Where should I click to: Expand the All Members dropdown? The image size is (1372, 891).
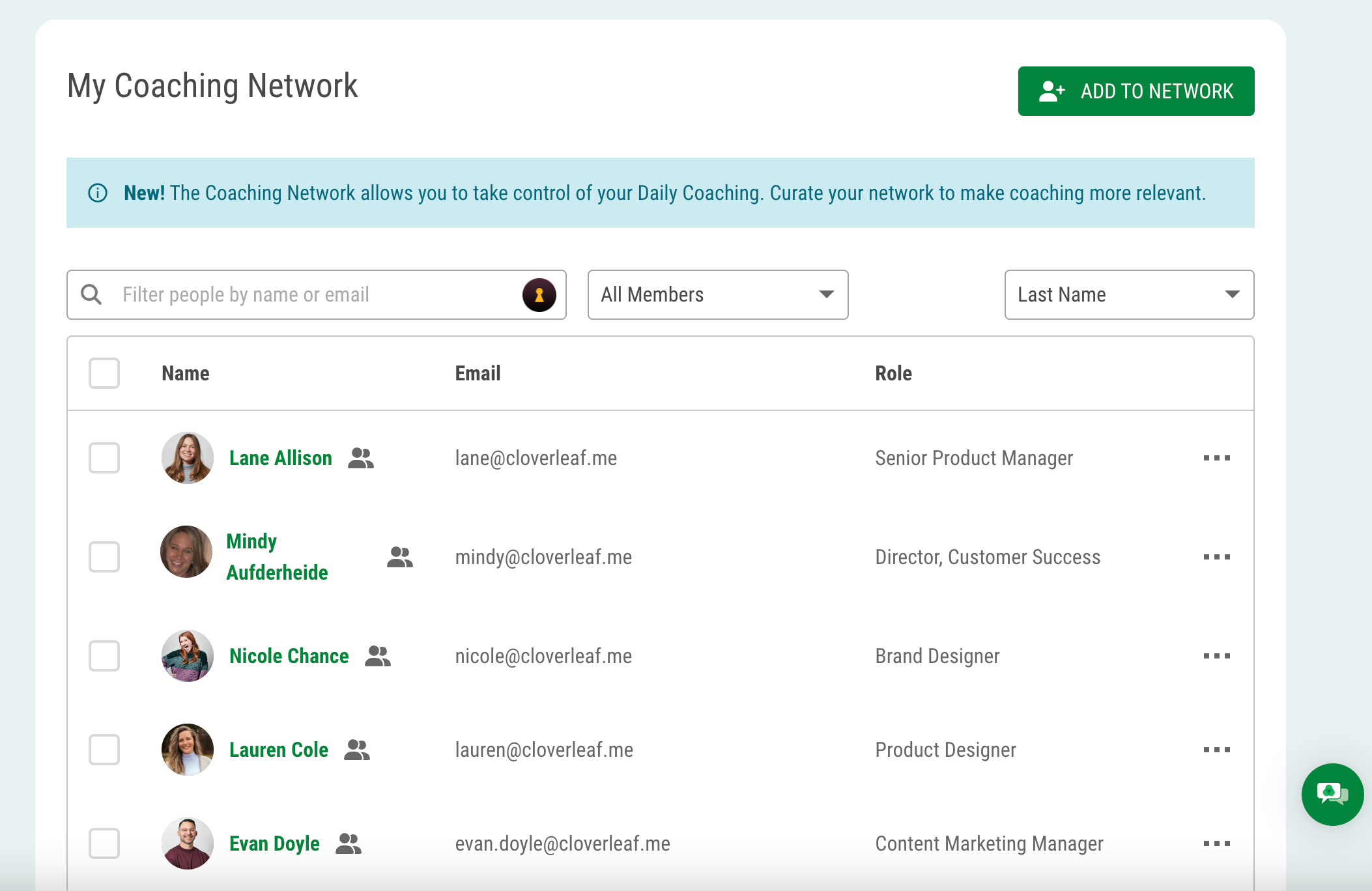click(717, 295)
